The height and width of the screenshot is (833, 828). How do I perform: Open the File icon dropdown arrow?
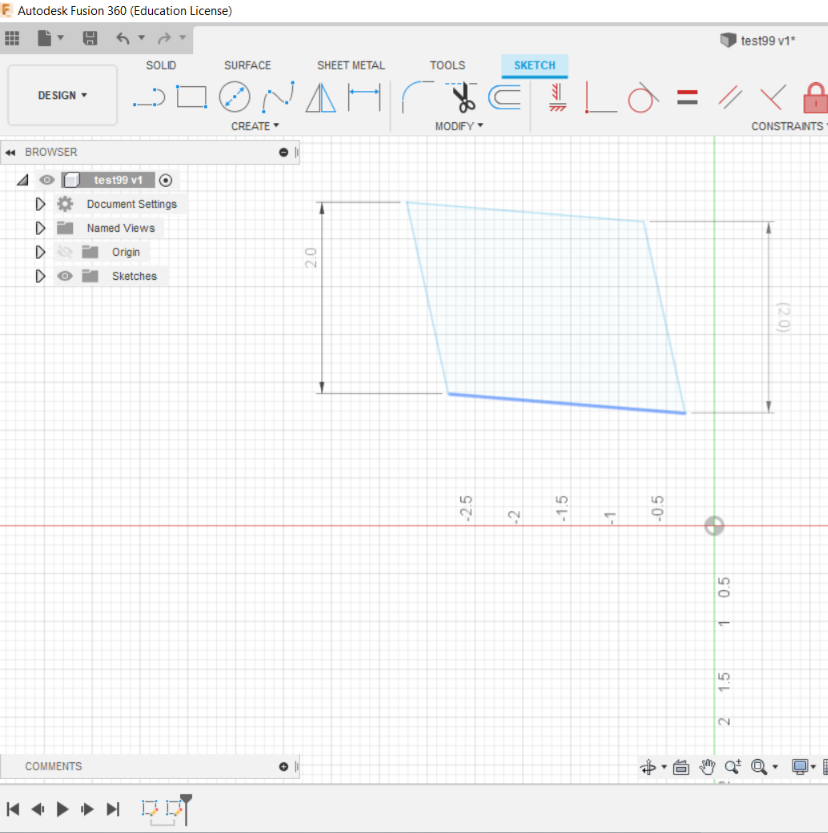pyautogui.click(x=61, y=38)
